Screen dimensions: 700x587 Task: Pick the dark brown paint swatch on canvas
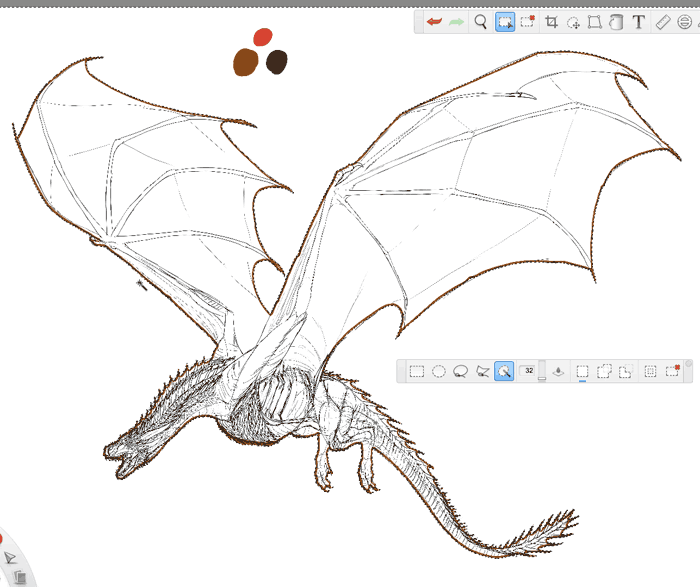(277, 62)
